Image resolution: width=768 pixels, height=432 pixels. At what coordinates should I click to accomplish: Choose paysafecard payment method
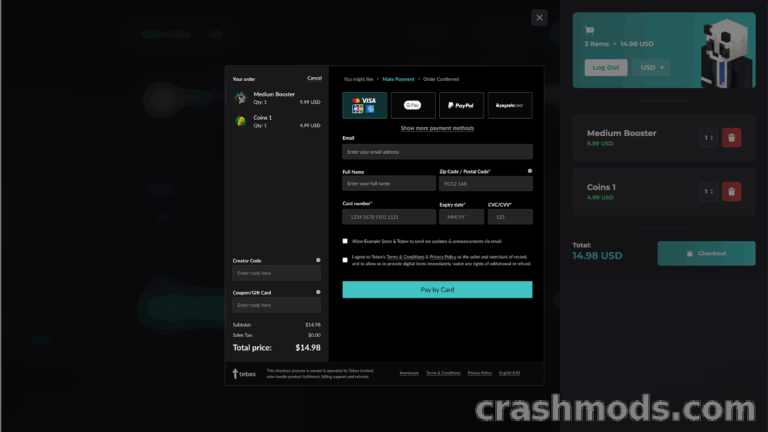pyautogui.click(x=510, y=105)
